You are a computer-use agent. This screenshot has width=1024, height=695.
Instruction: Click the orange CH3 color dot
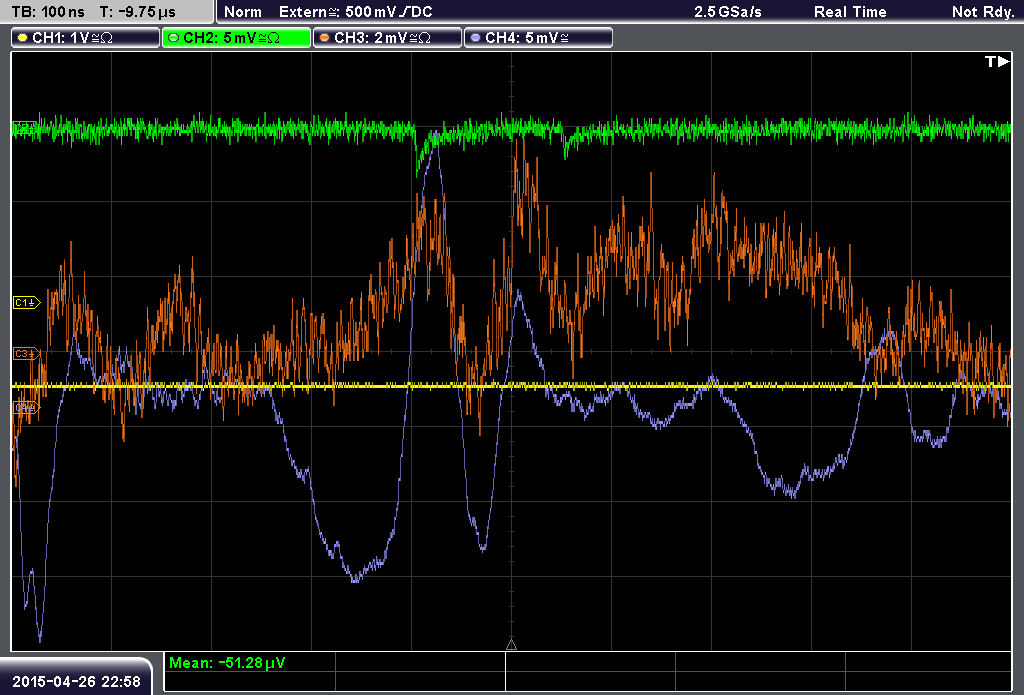[x=325, y=38]
